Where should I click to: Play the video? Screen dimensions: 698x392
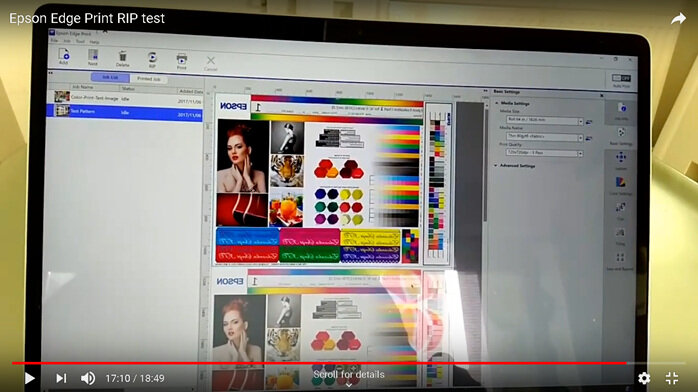pyautogui.click(x=30, y=378)
